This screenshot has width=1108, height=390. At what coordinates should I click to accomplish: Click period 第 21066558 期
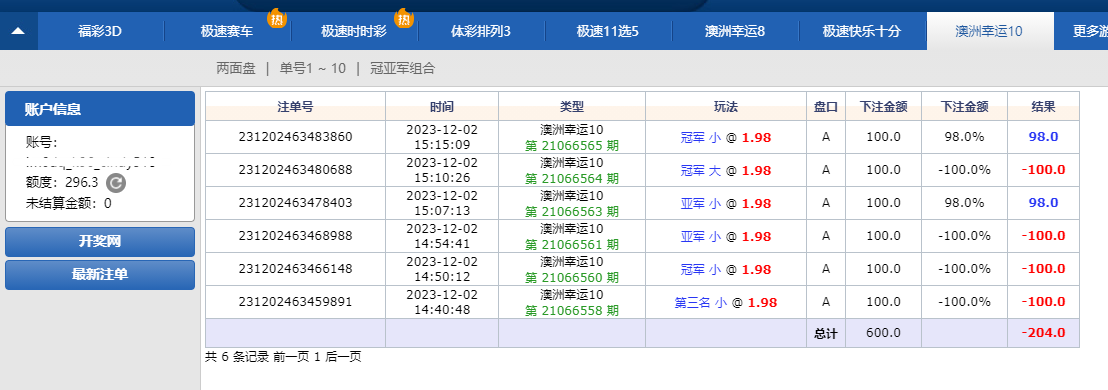coord(572,310)
